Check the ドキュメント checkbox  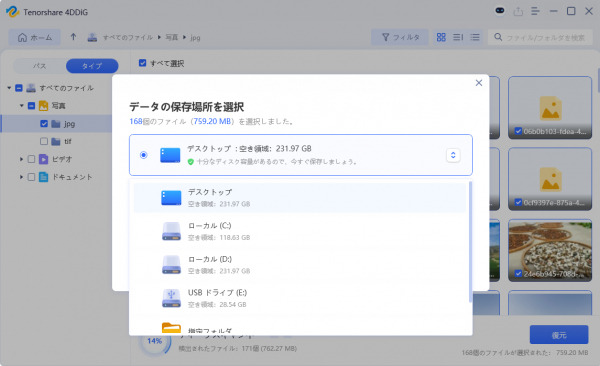pos(32,177)
